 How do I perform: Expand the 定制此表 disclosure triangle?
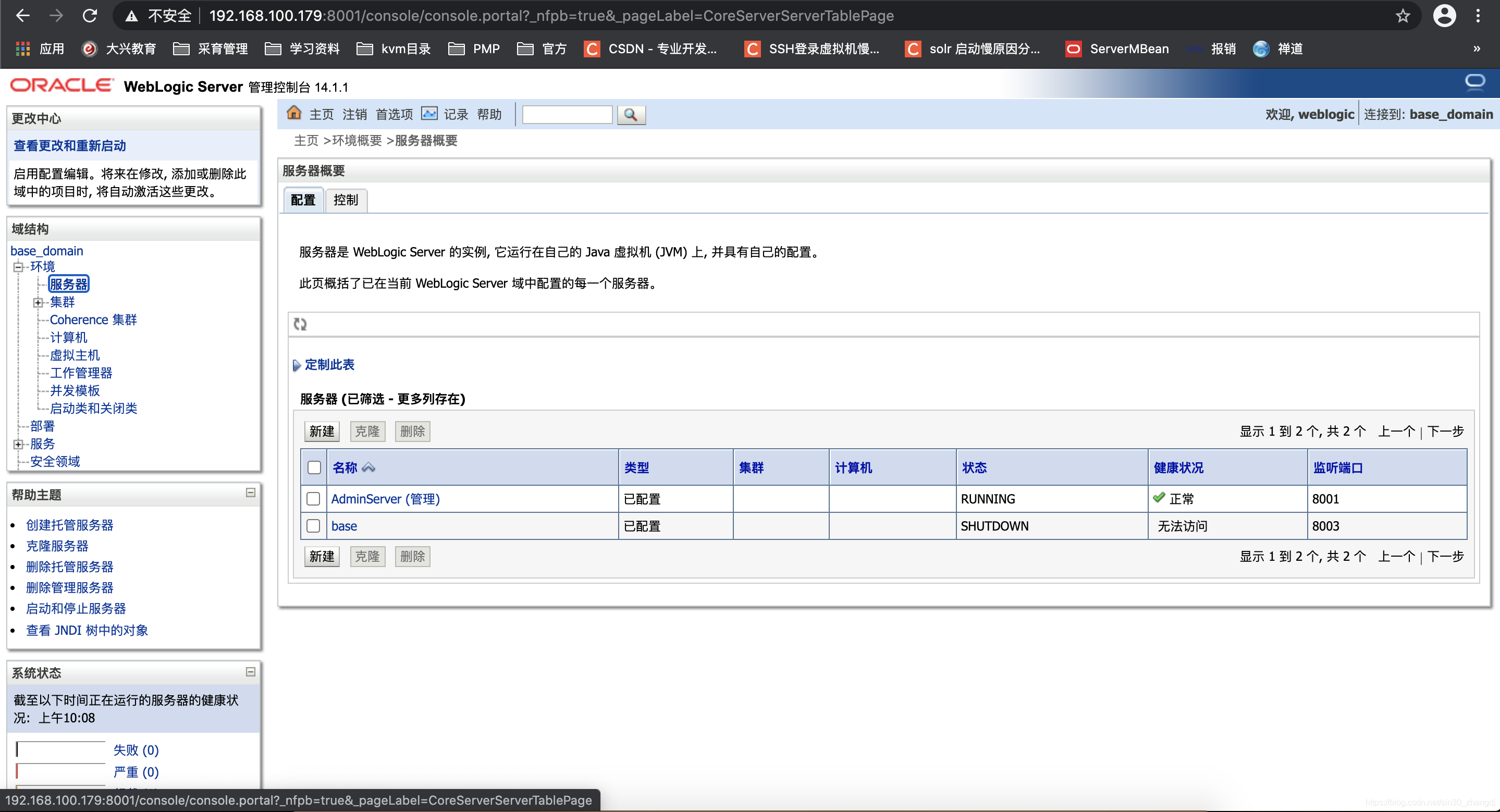(297, 365)
